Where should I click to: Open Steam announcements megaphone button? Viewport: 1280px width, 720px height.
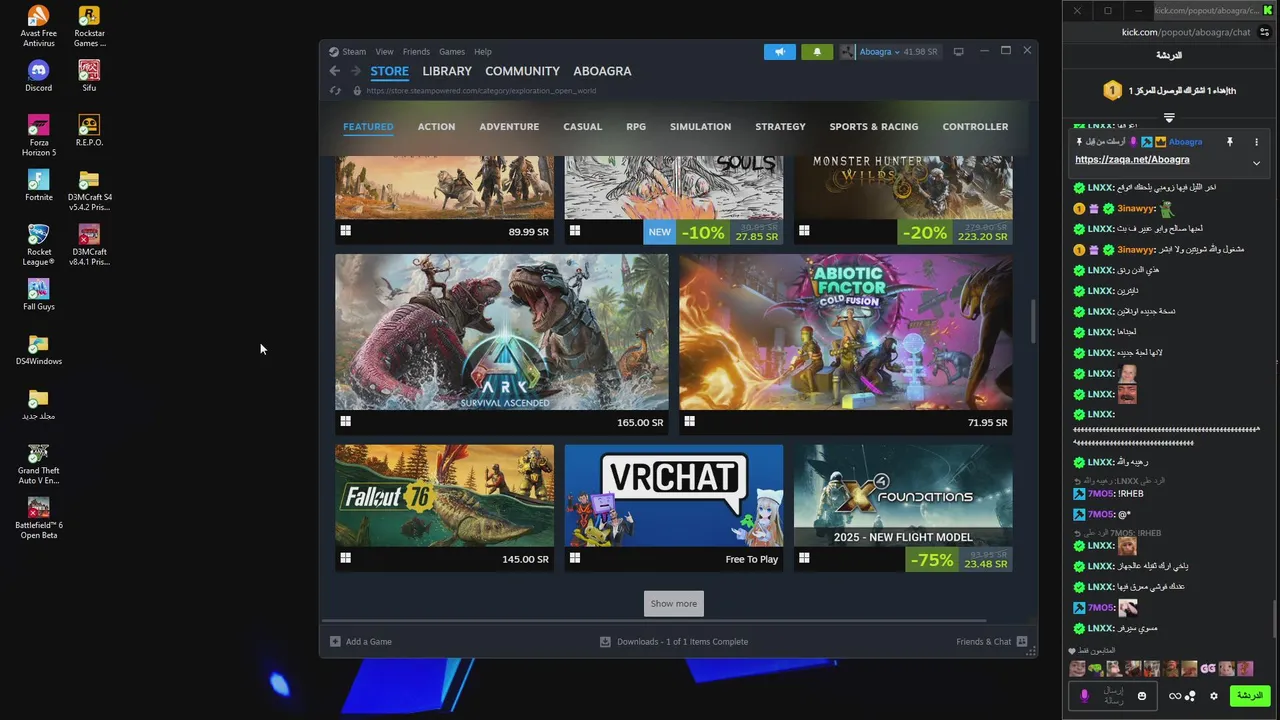coord(780,52)
